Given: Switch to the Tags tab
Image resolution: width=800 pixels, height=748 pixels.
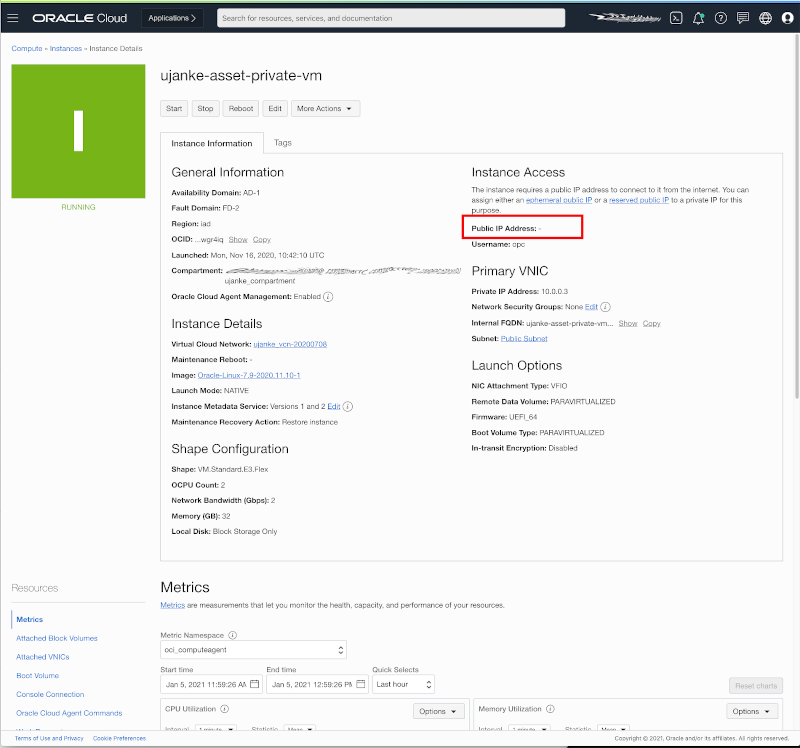Looking at the screenshot, I should [x=282, y=142].
